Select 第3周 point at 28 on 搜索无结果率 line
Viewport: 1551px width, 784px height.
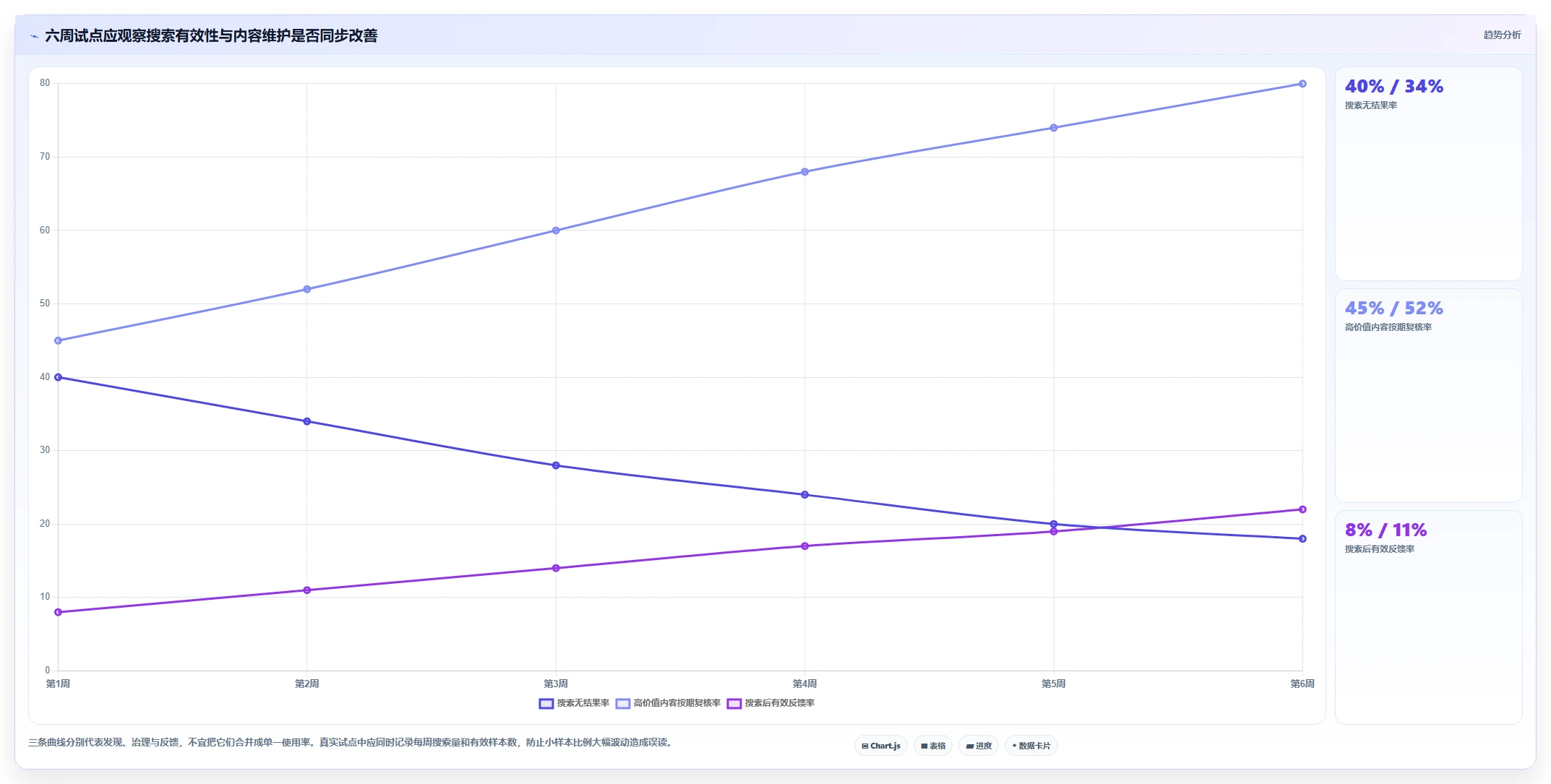(x=556, y=465)
